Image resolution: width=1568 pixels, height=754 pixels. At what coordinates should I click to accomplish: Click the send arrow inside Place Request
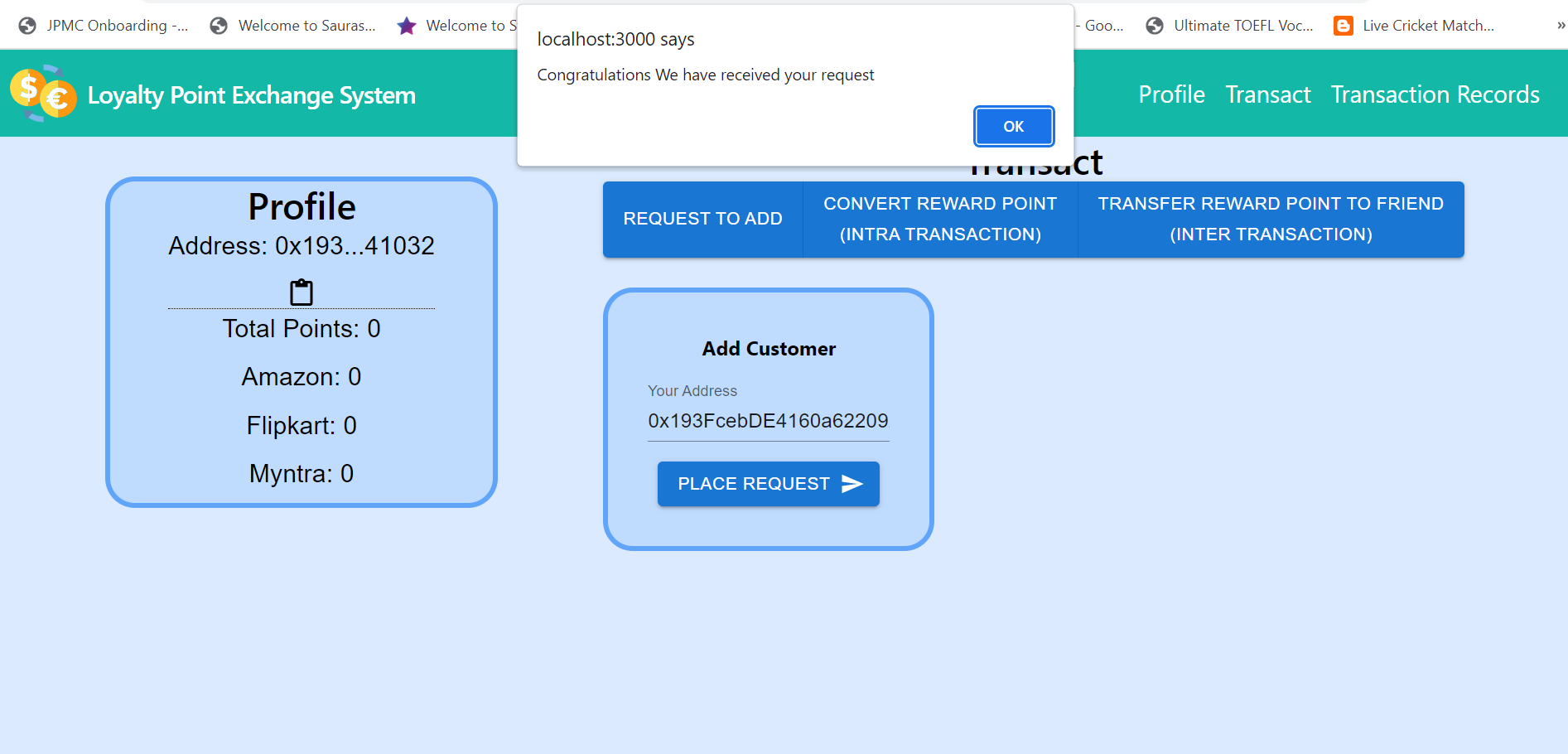pos(853,484)
